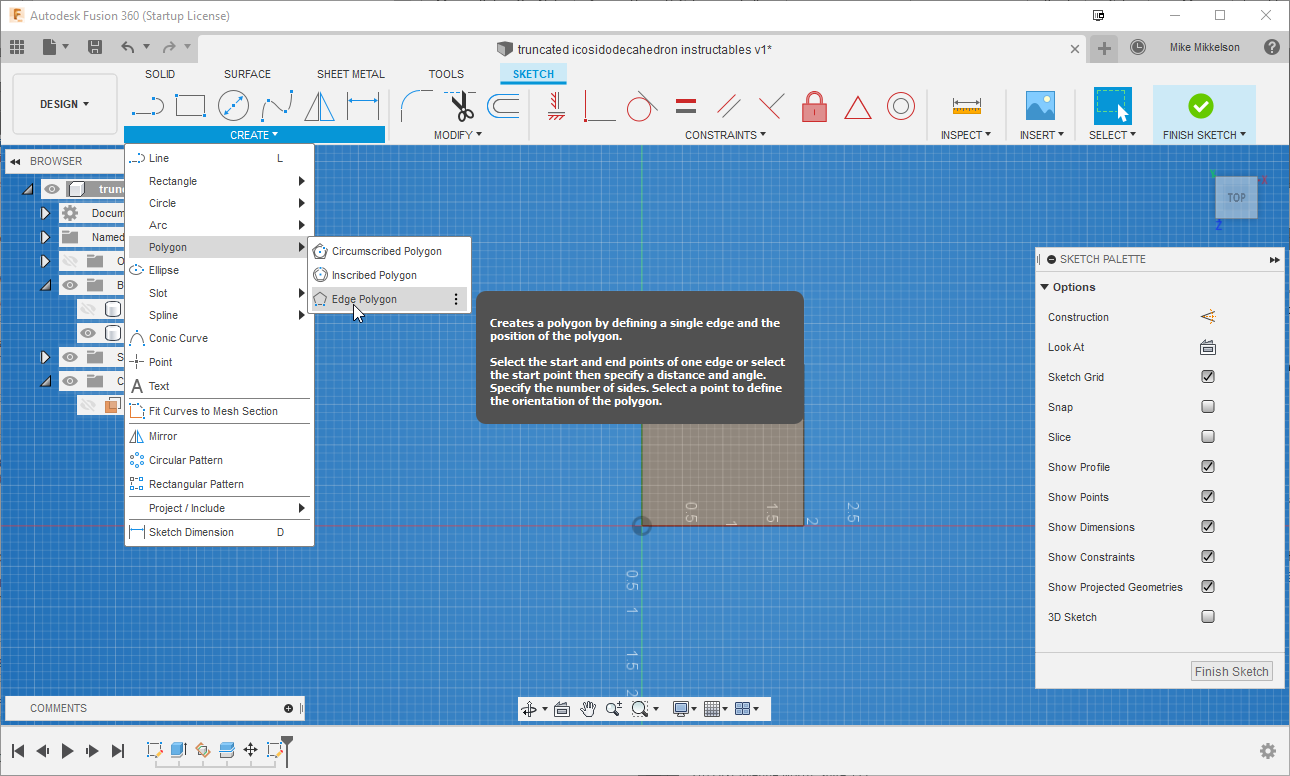Disable Show Dimensions

pos(1207,527)
